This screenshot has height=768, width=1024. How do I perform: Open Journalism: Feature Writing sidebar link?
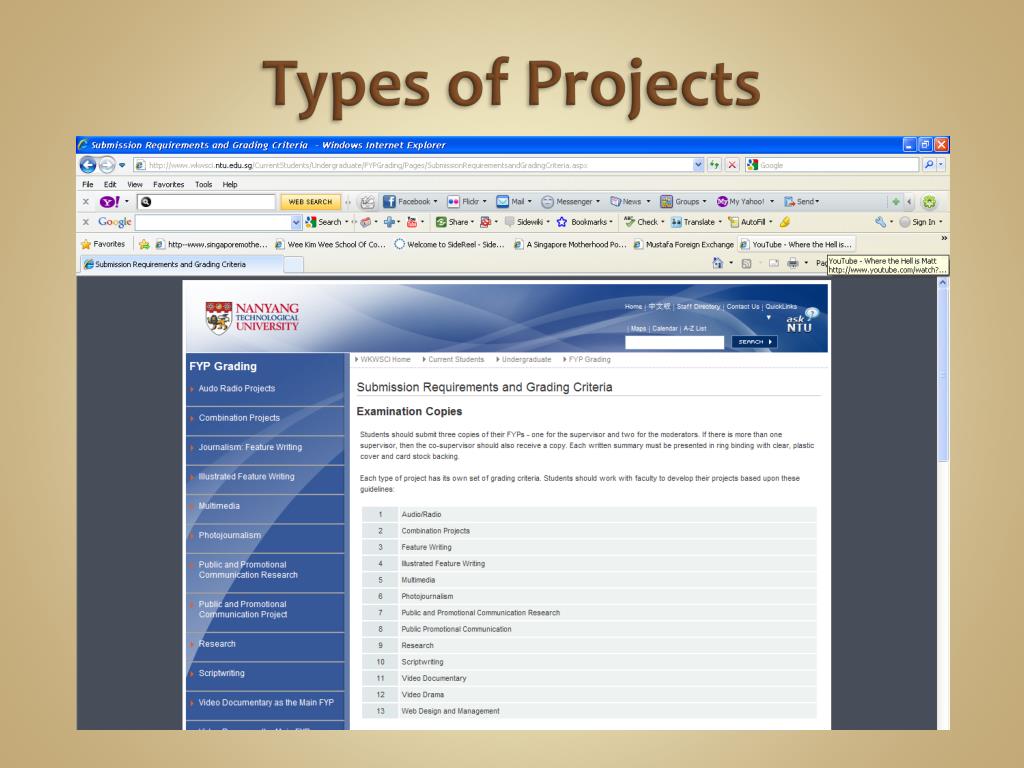[x=250, y=447]
